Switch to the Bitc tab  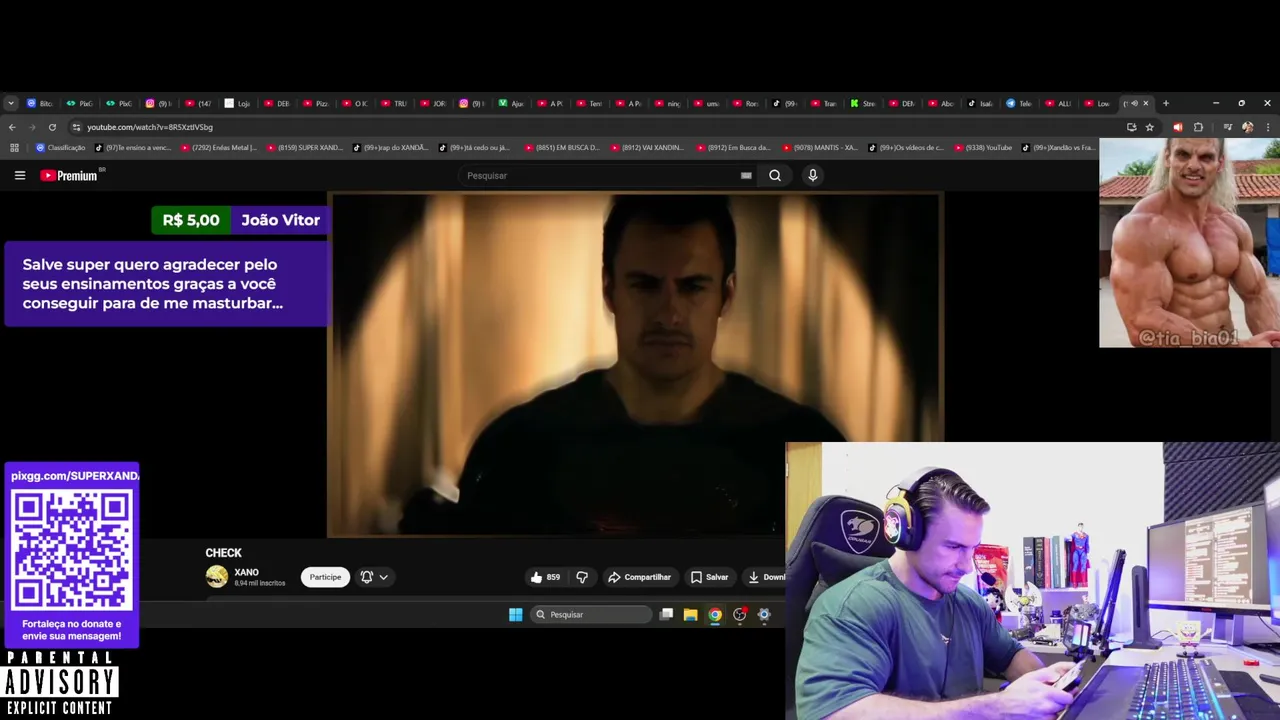40,103
